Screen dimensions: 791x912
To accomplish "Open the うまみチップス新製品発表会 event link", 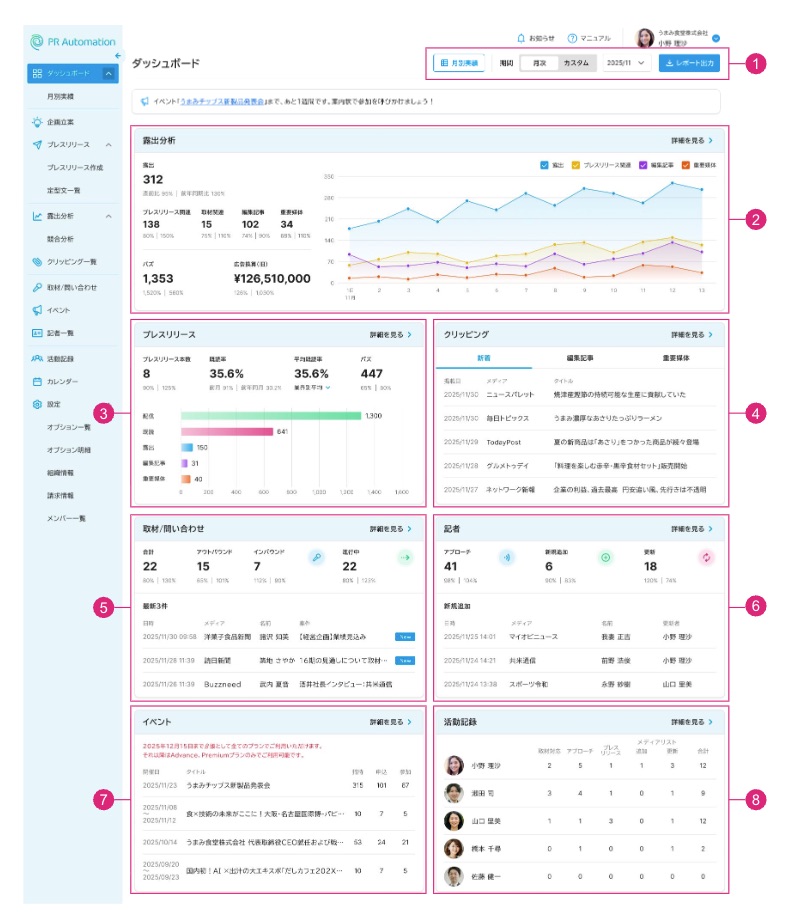I will 229,101.
